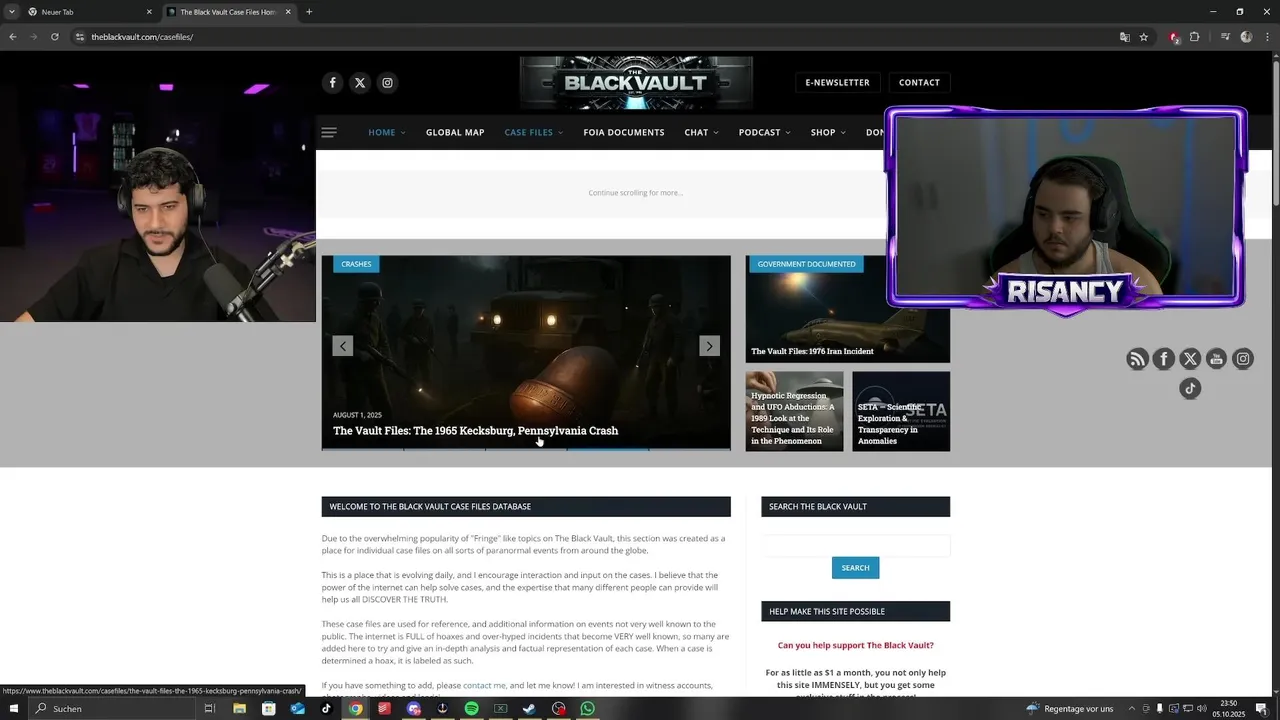Image resolution: width=1280 pixels, height=720 pixels.
Task: Open Spotify from the taskbar
Action: pos(472,708)
